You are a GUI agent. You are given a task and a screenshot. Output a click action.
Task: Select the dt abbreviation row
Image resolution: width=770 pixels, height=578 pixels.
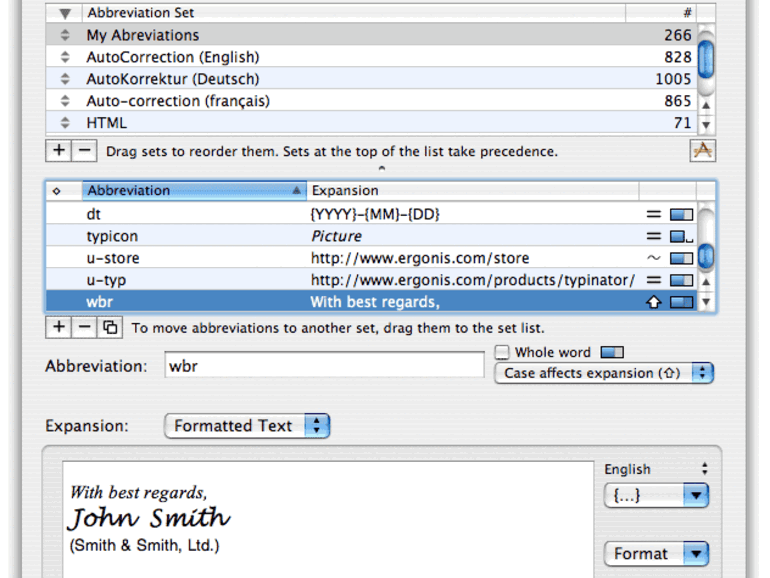(x=371, y=214)
